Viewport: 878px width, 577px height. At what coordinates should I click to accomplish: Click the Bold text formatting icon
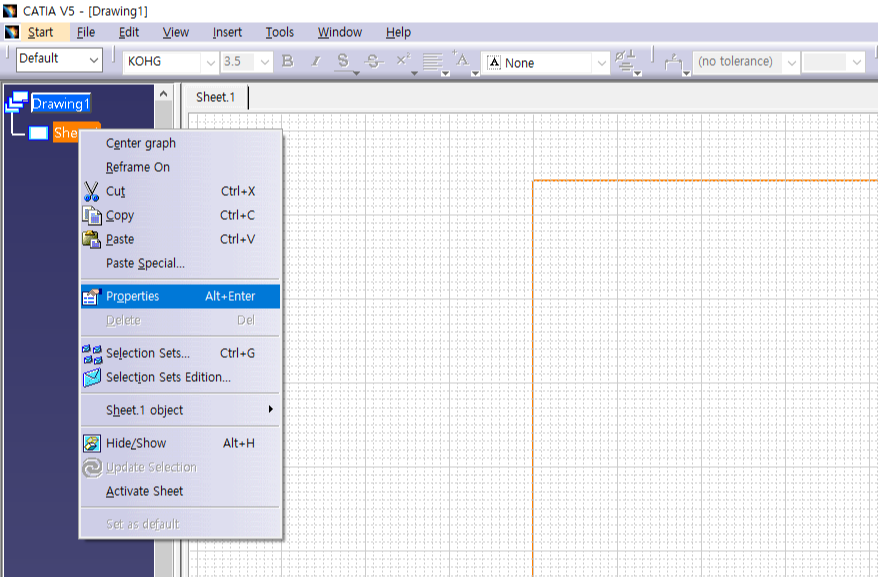[x=288, y=61]
